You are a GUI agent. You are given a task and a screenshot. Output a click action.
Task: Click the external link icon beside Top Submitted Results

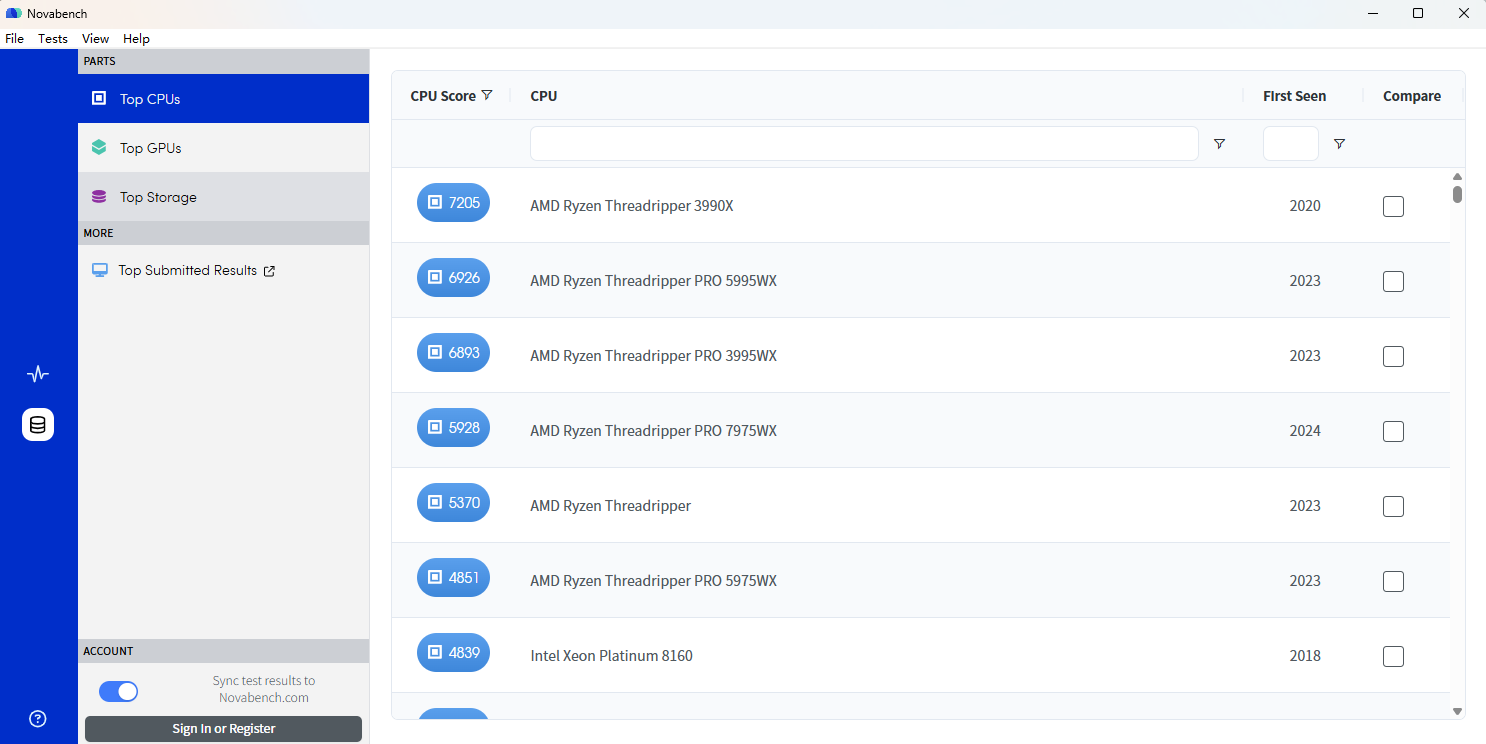click(x=269, y=271)
